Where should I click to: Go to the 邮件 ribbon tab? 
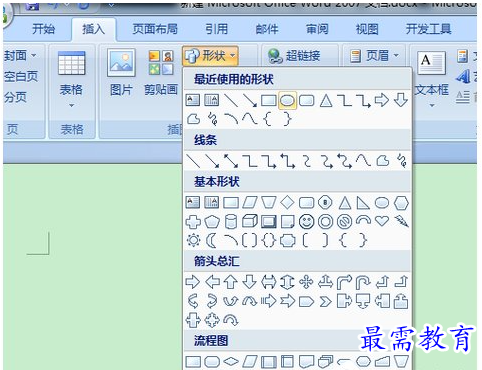(x=267, y=29)
